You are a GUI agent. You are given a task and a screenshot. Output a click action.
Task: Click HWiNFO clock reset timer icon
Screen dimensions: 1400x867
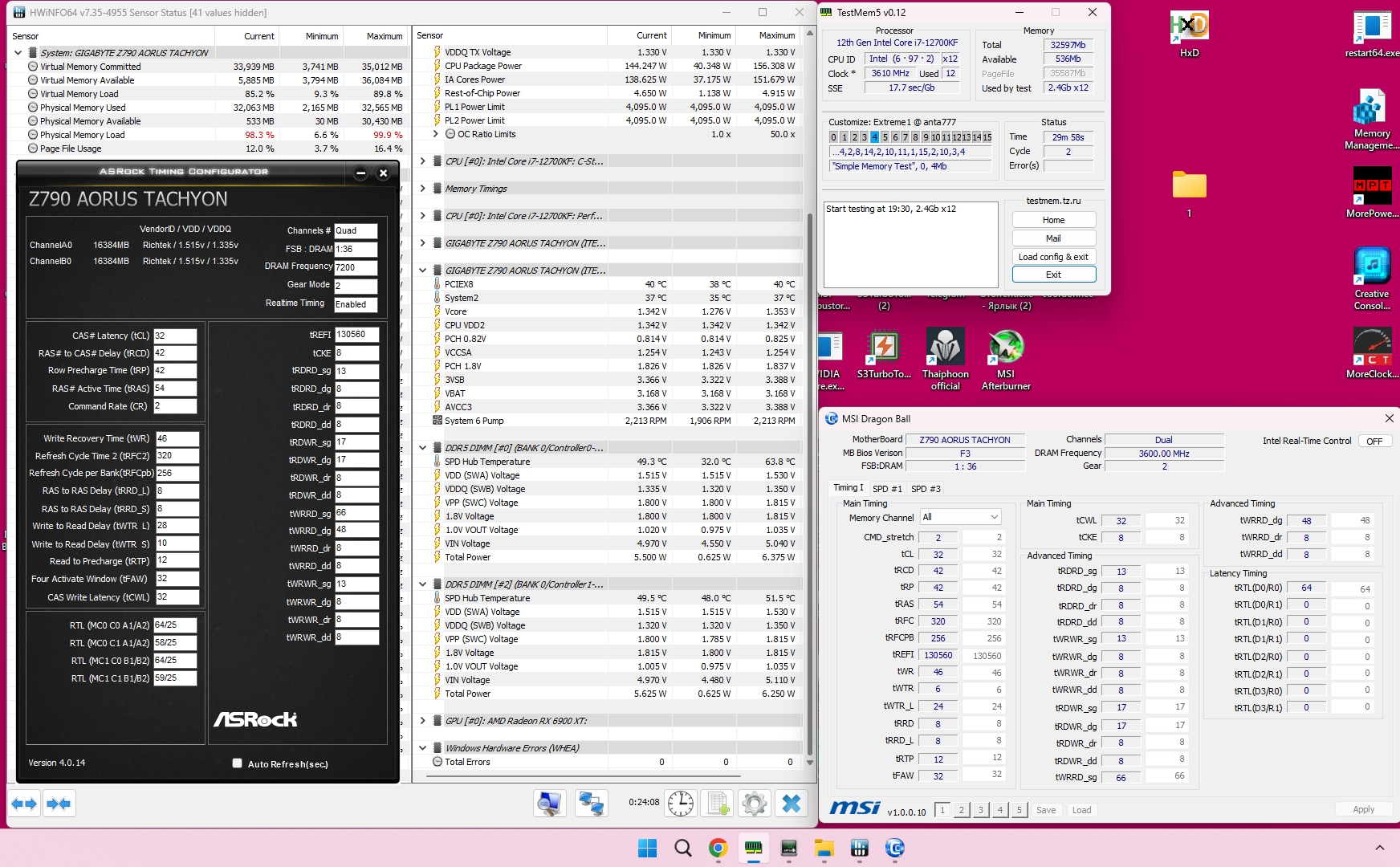tap(681, 803)
